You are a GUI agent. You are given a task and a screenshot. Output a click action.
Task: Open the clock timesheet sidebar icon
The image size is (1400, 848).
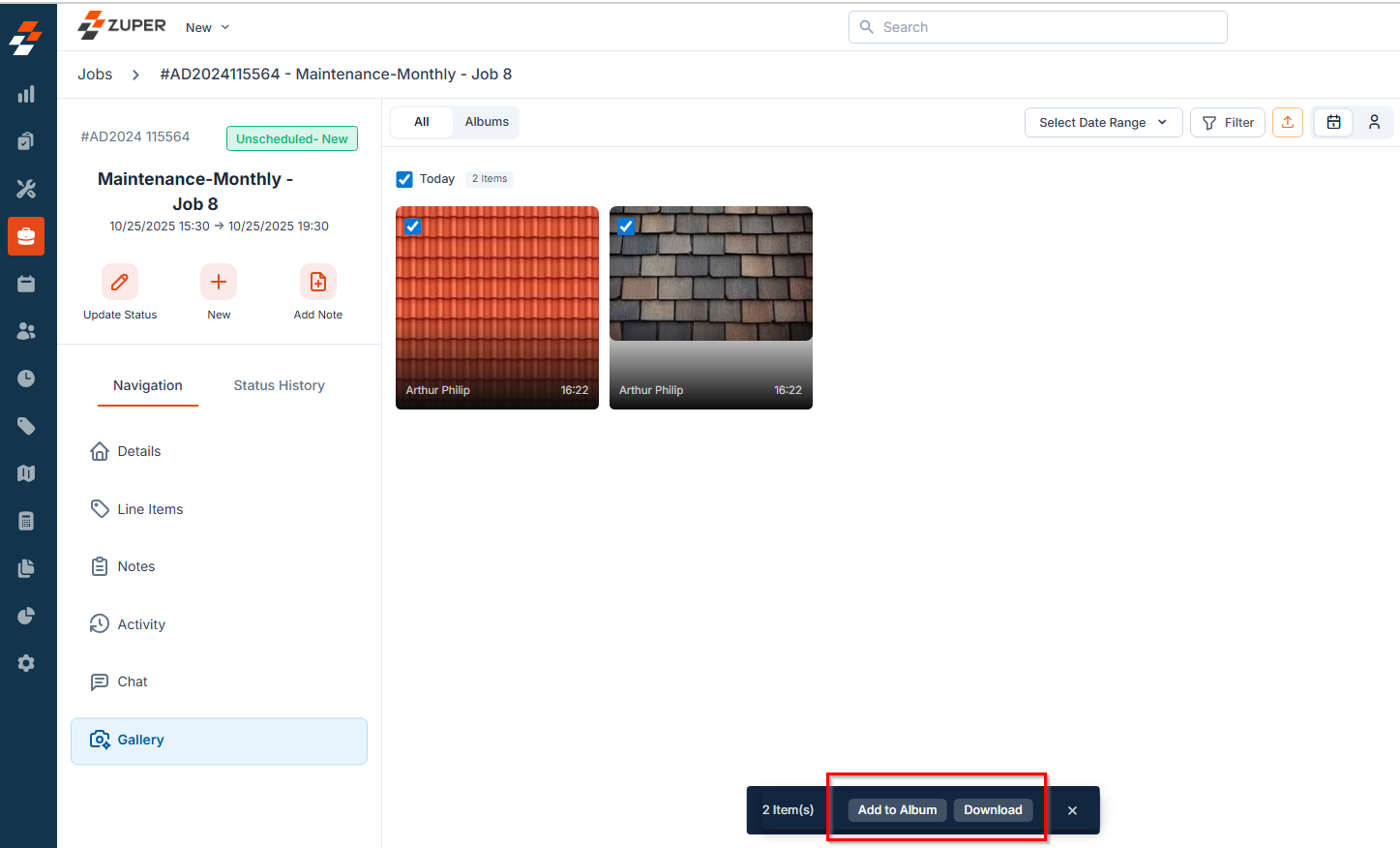pyautogui.click(x=26, y=379)
